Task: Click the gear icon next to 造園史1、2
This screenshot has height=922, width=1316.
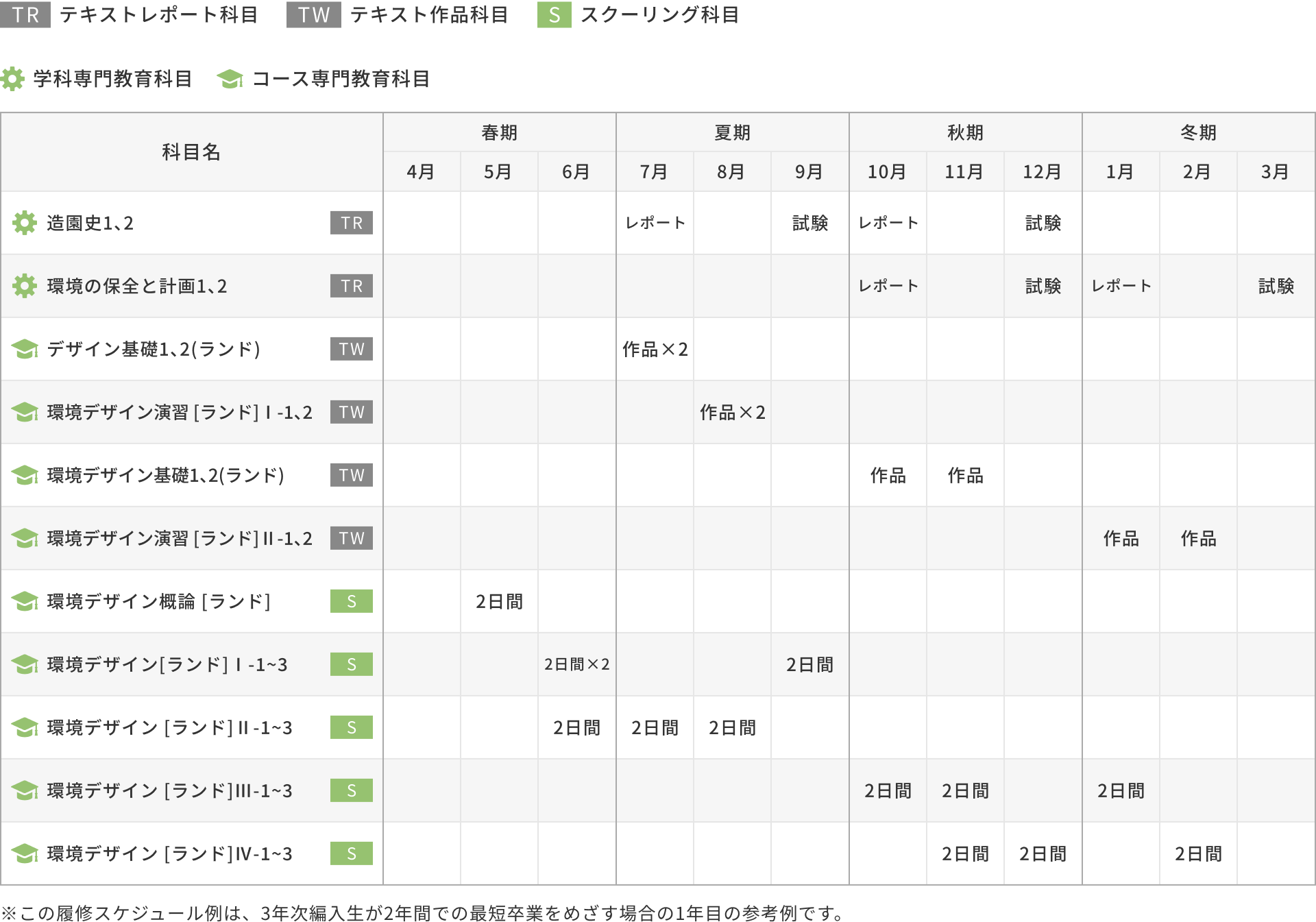Action: [25, 223]
